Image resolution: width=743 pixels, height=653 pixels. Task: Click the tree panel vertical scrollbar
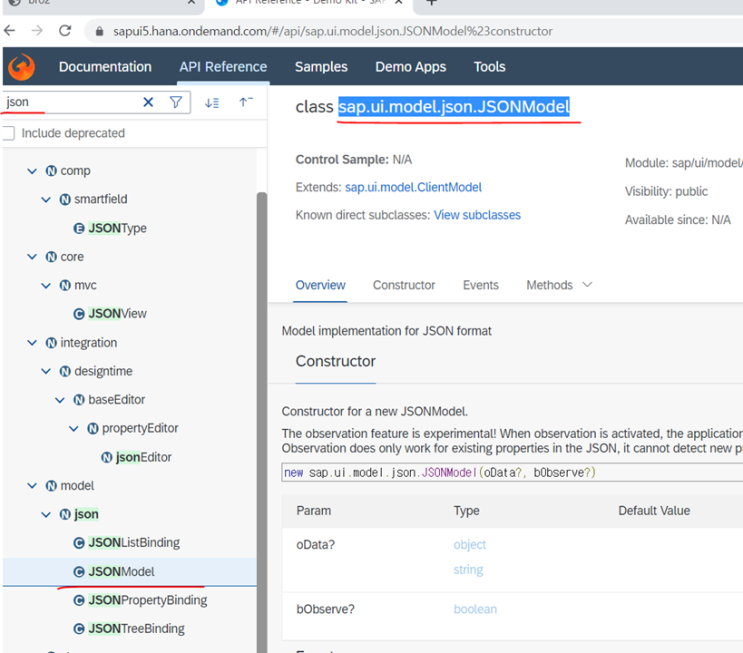[262, 422]
